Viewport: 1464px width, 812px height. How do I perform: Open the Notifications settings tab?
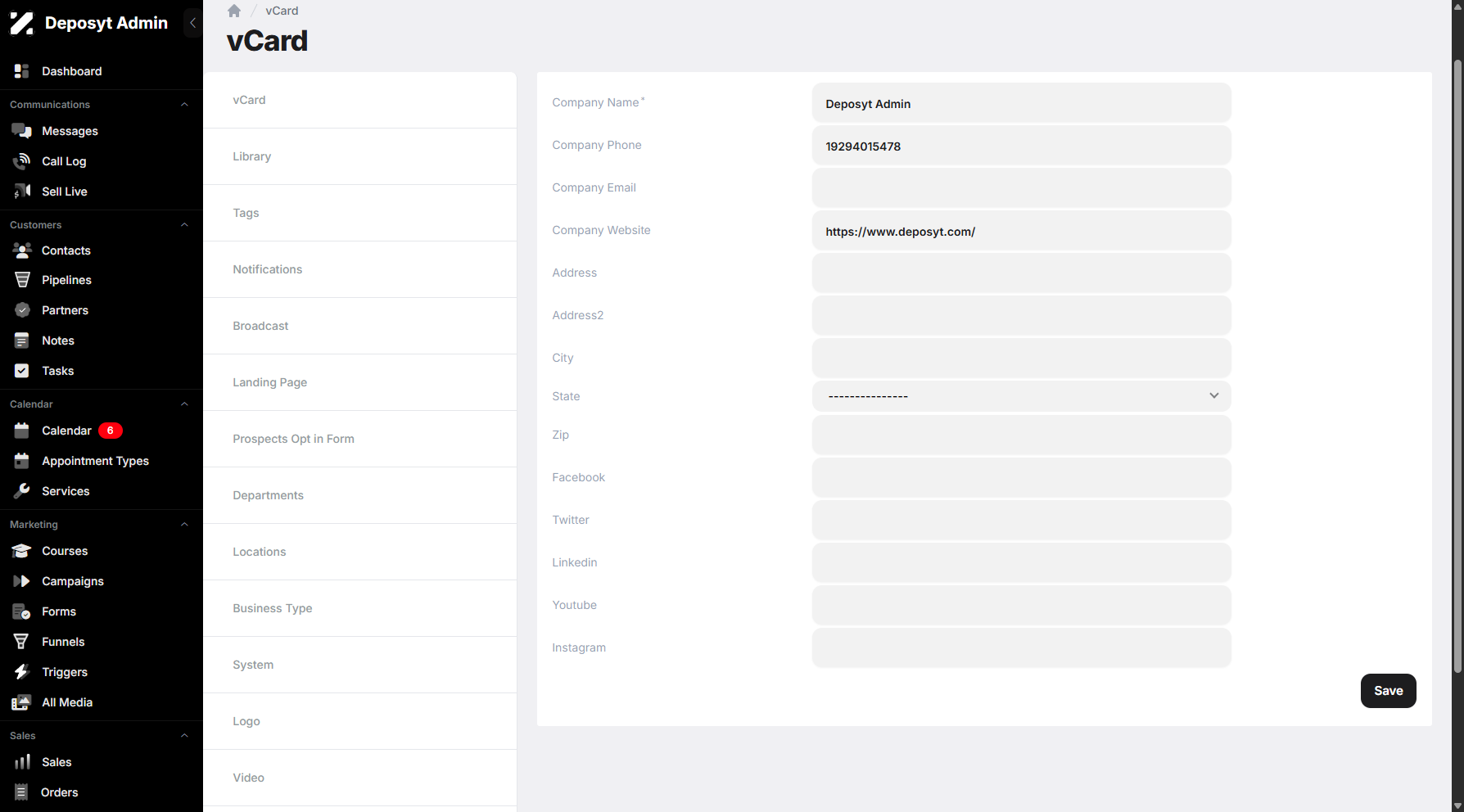tap(359, 269)
